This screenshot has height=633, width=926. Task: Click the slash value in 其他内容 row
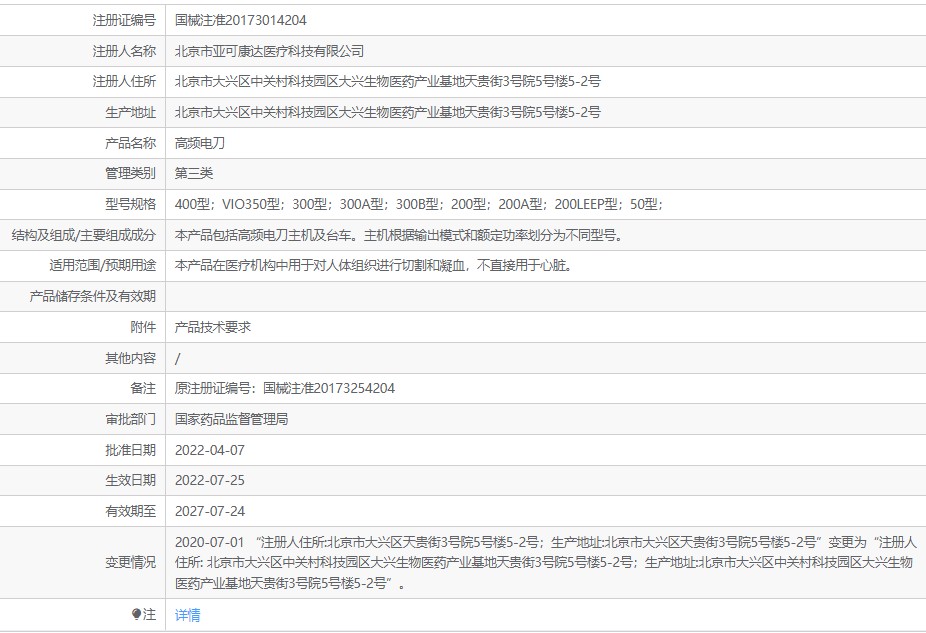[178, 358]
